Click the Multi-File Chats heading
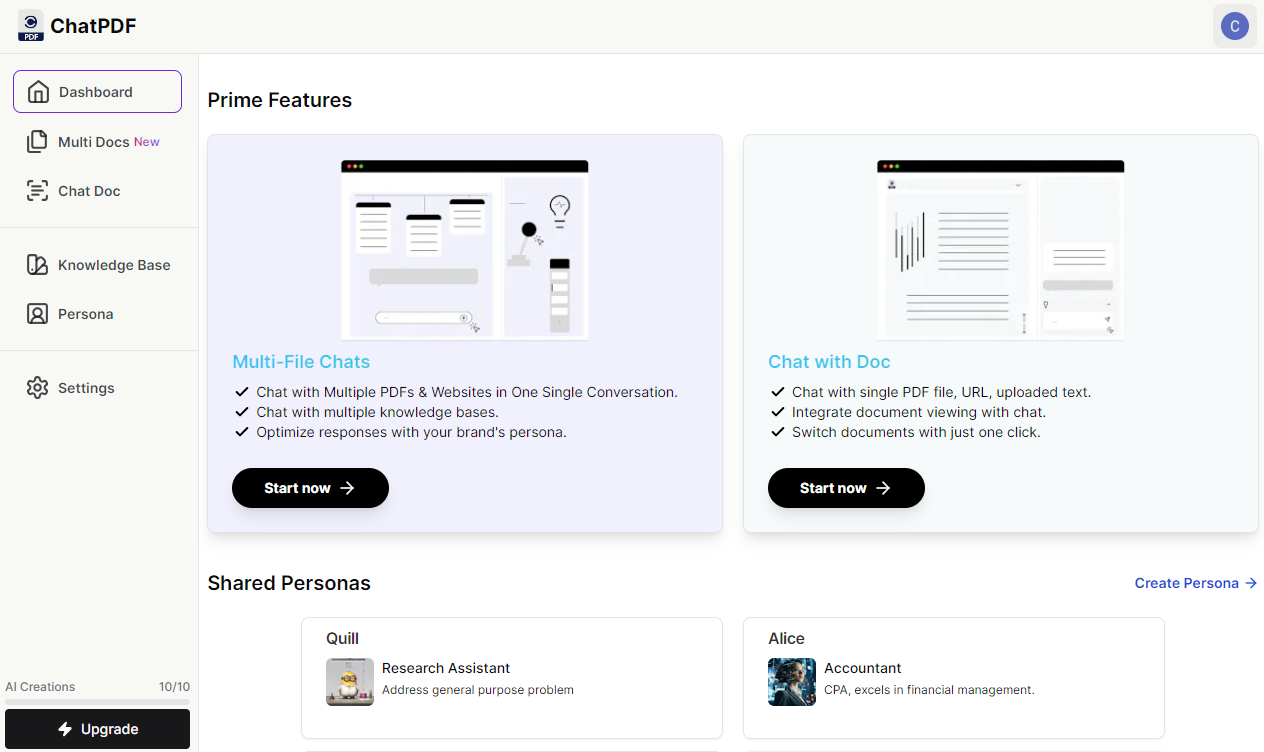The image size is (1264, 752). point(301,362)
